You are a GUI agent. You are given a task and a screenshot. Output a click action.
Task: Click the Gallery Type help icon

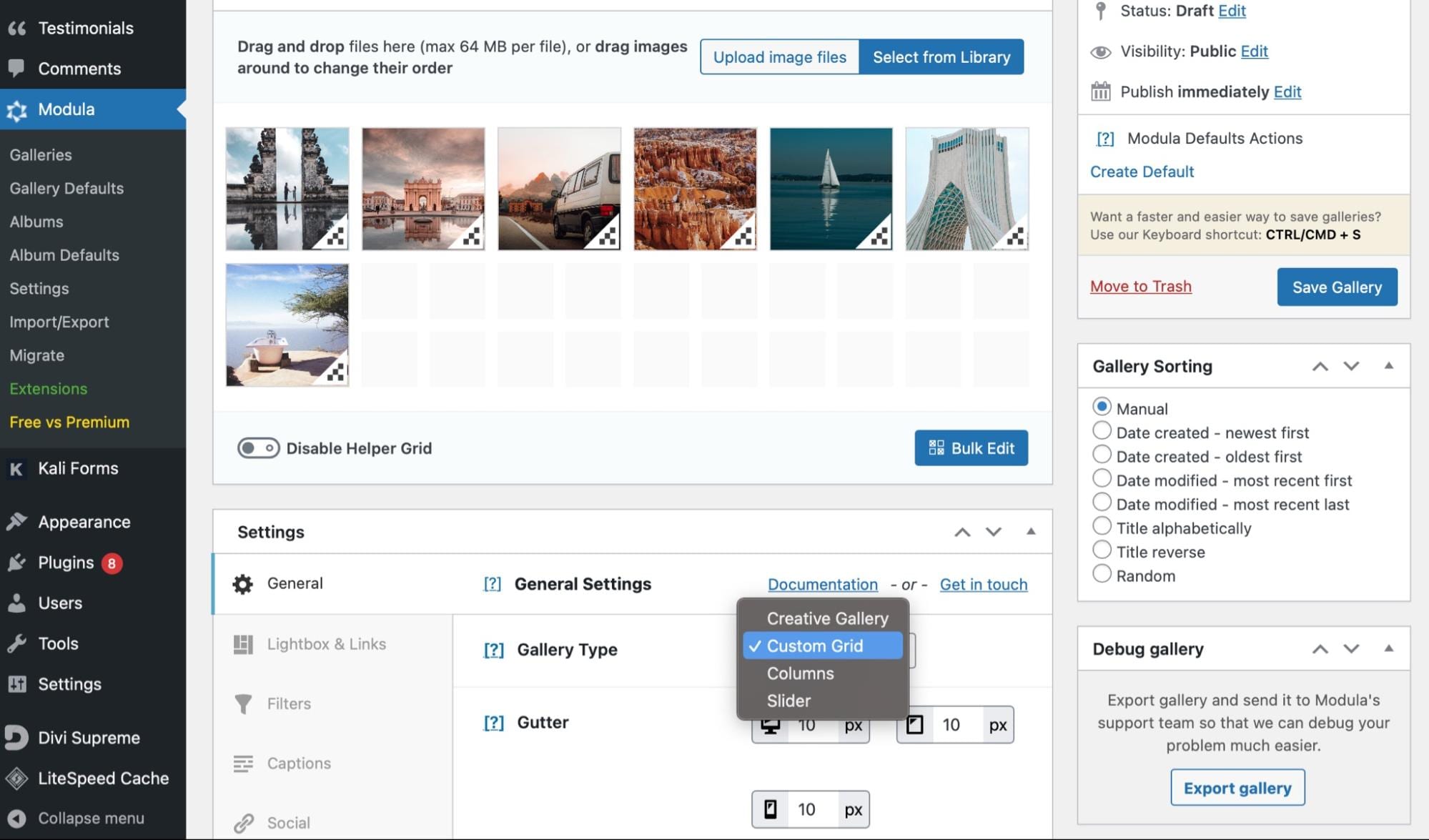[x=493, y=650]
